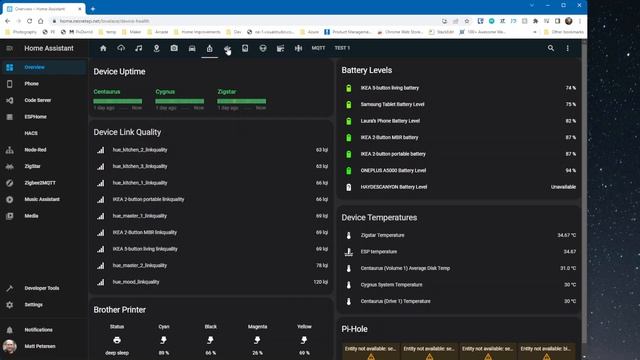Select the device health tab
This screenshot has height=360, width=640.
(x=209, y=49)
